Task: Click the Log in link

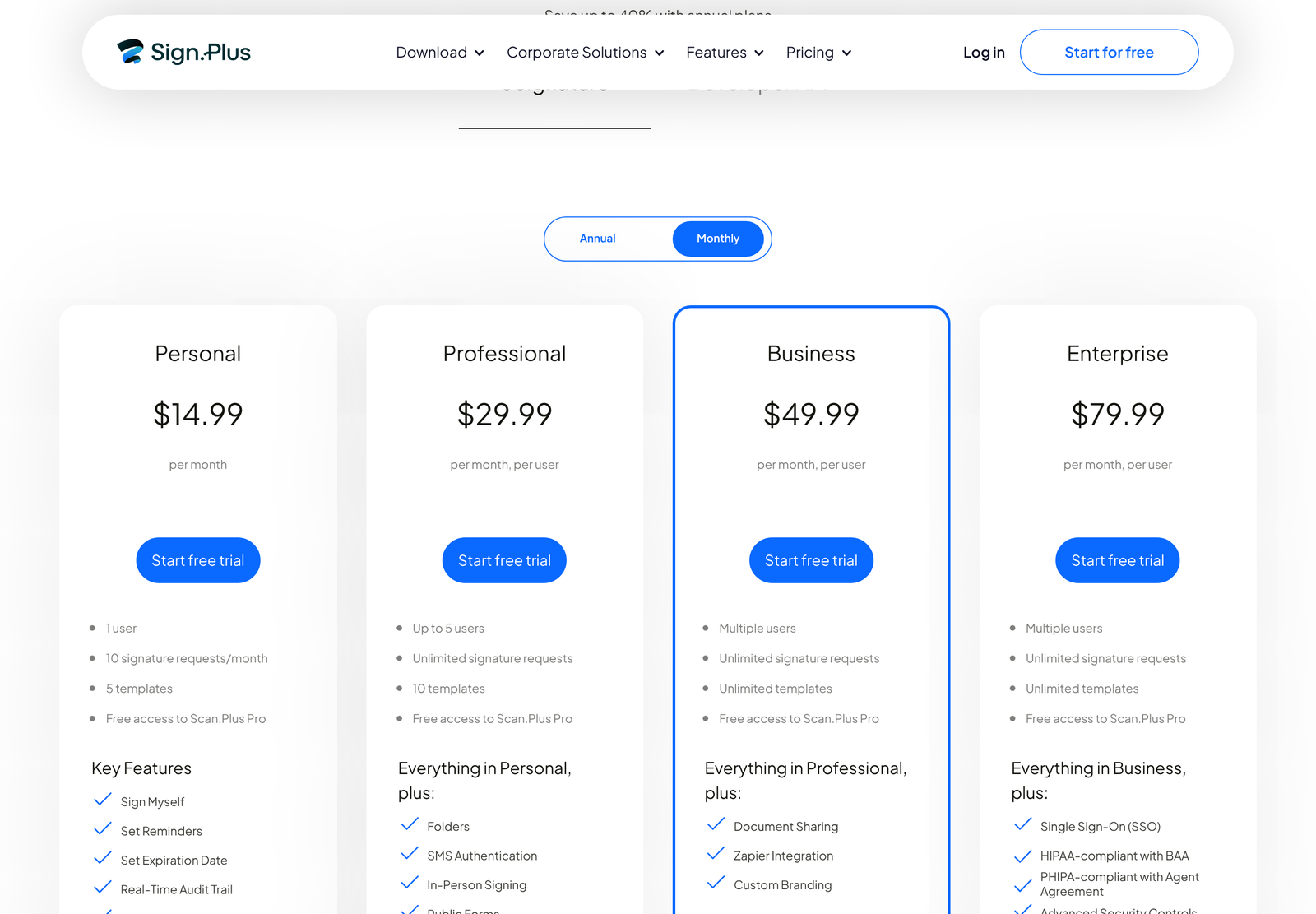Action: point(984,53)
